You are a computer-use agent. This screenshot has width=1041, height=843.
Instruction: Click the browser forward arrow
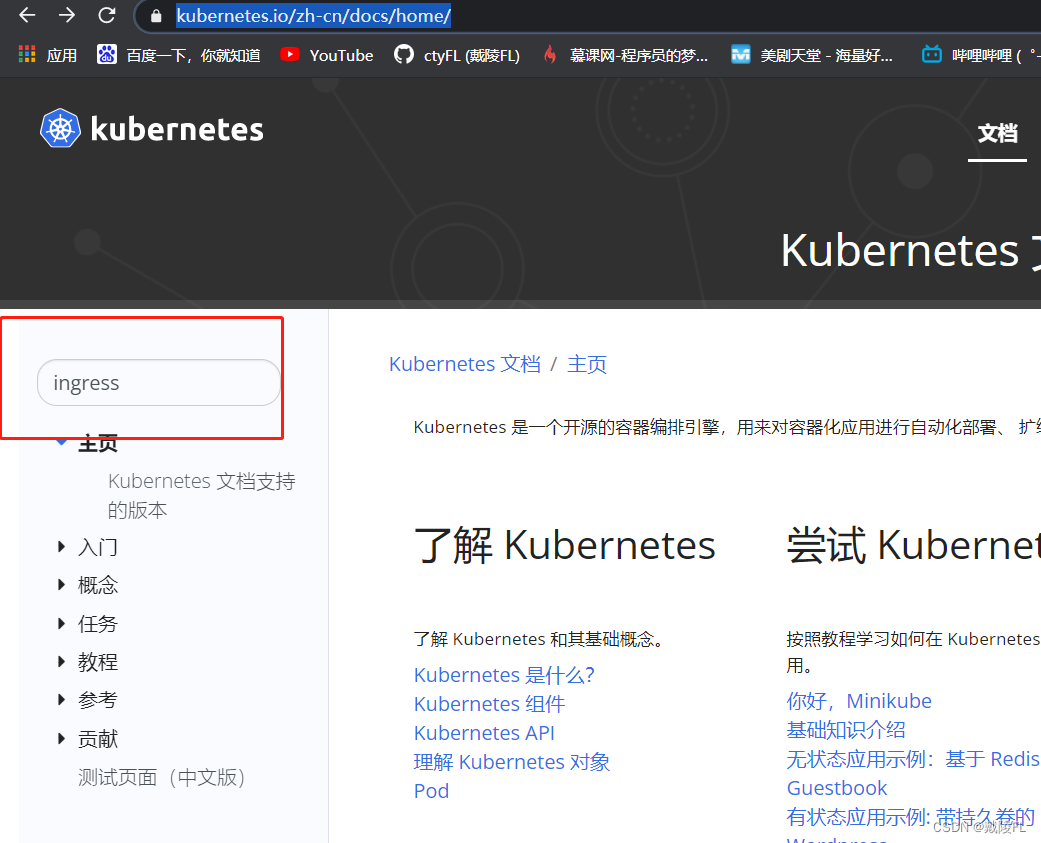point(66,15)
